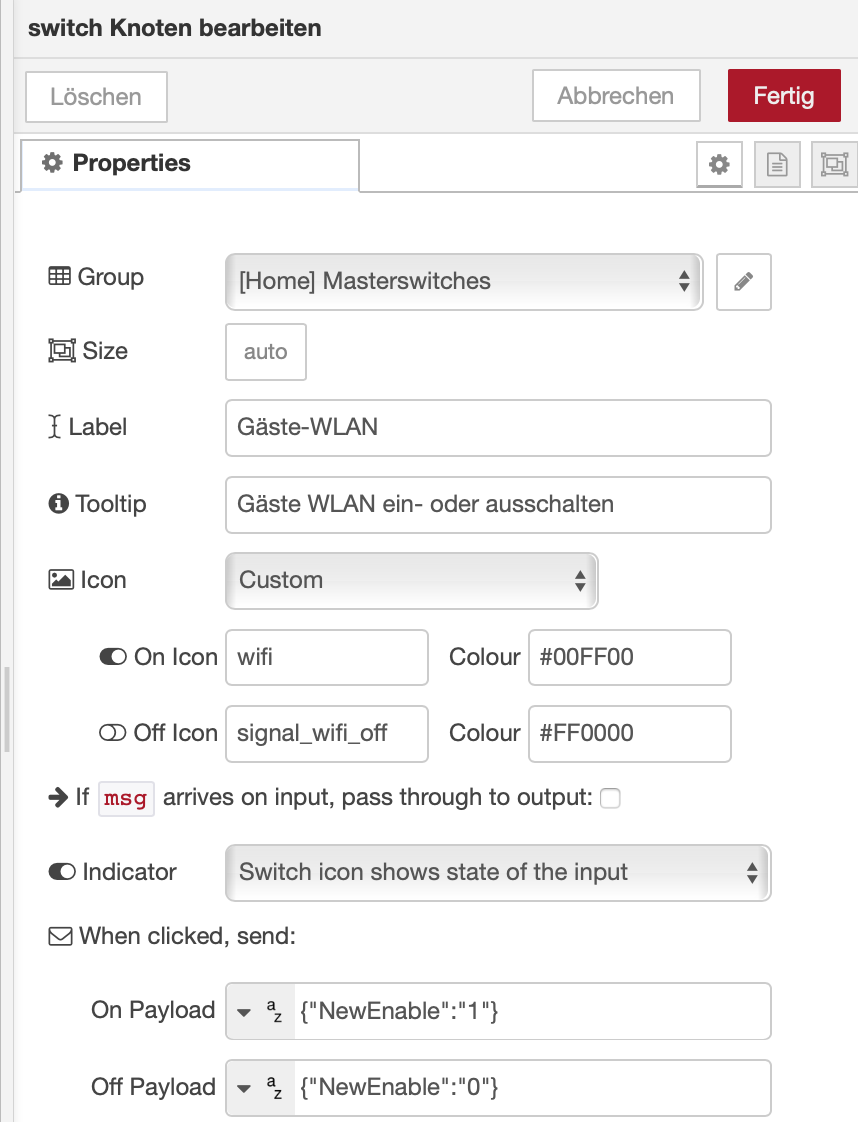Click the Fertig button

(784, 95)
